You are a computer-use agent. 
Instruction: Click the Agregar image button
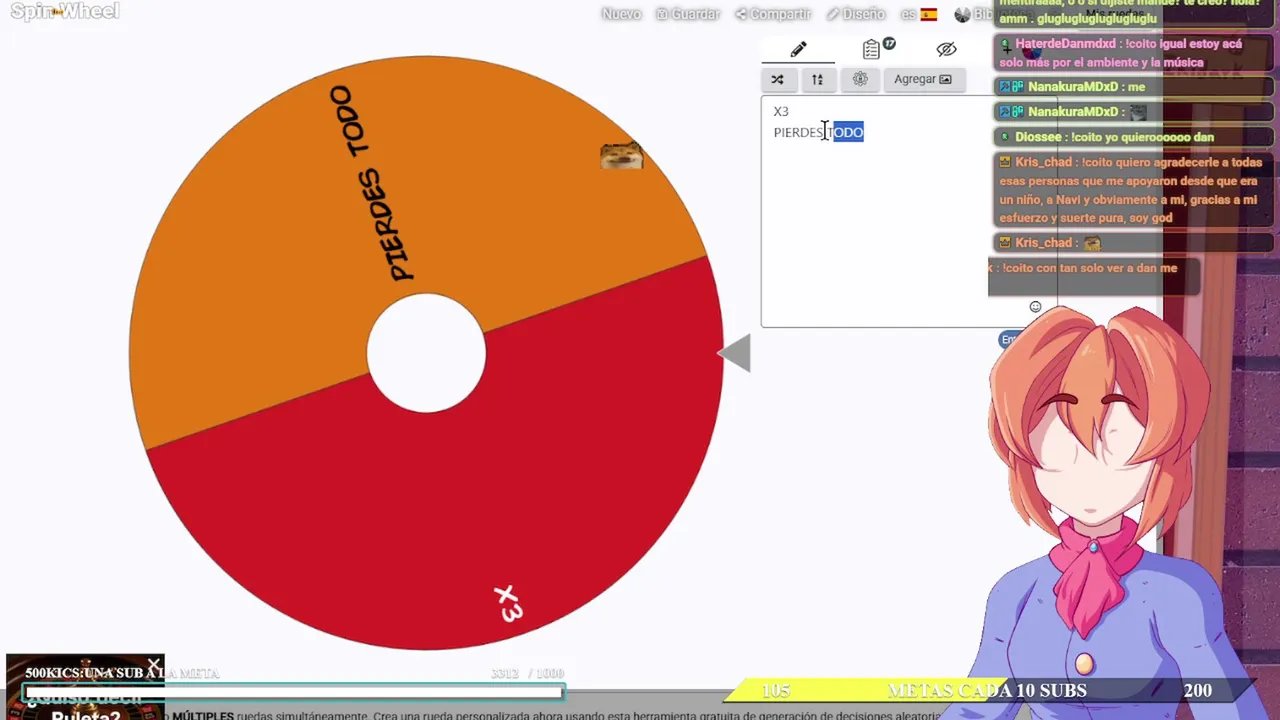point(923,79)
